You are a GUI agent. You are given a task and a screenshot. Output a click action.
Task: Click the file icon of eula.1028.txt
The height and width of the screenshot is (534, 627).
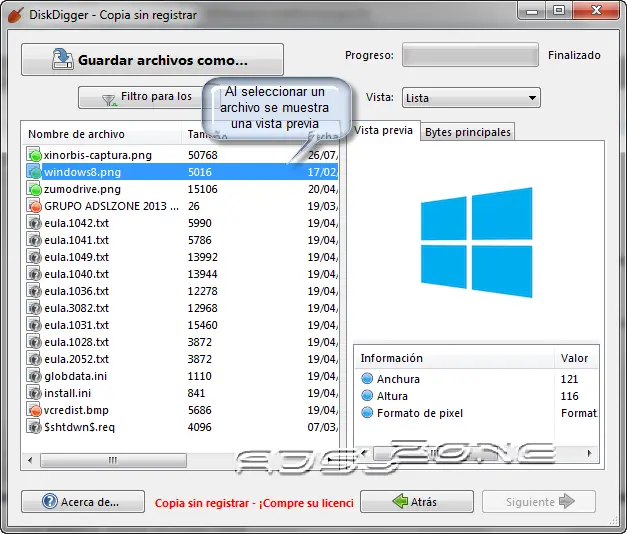tap(34, 342)
